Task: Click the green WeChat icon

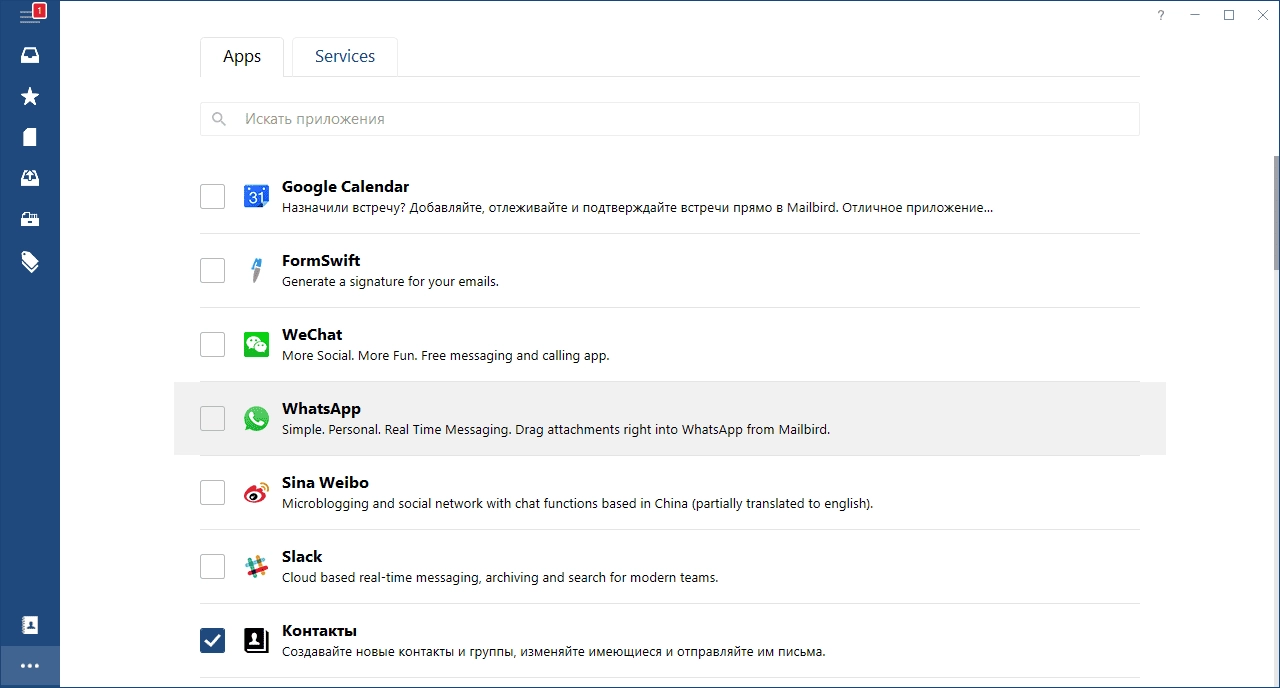Action: point(256,344)
